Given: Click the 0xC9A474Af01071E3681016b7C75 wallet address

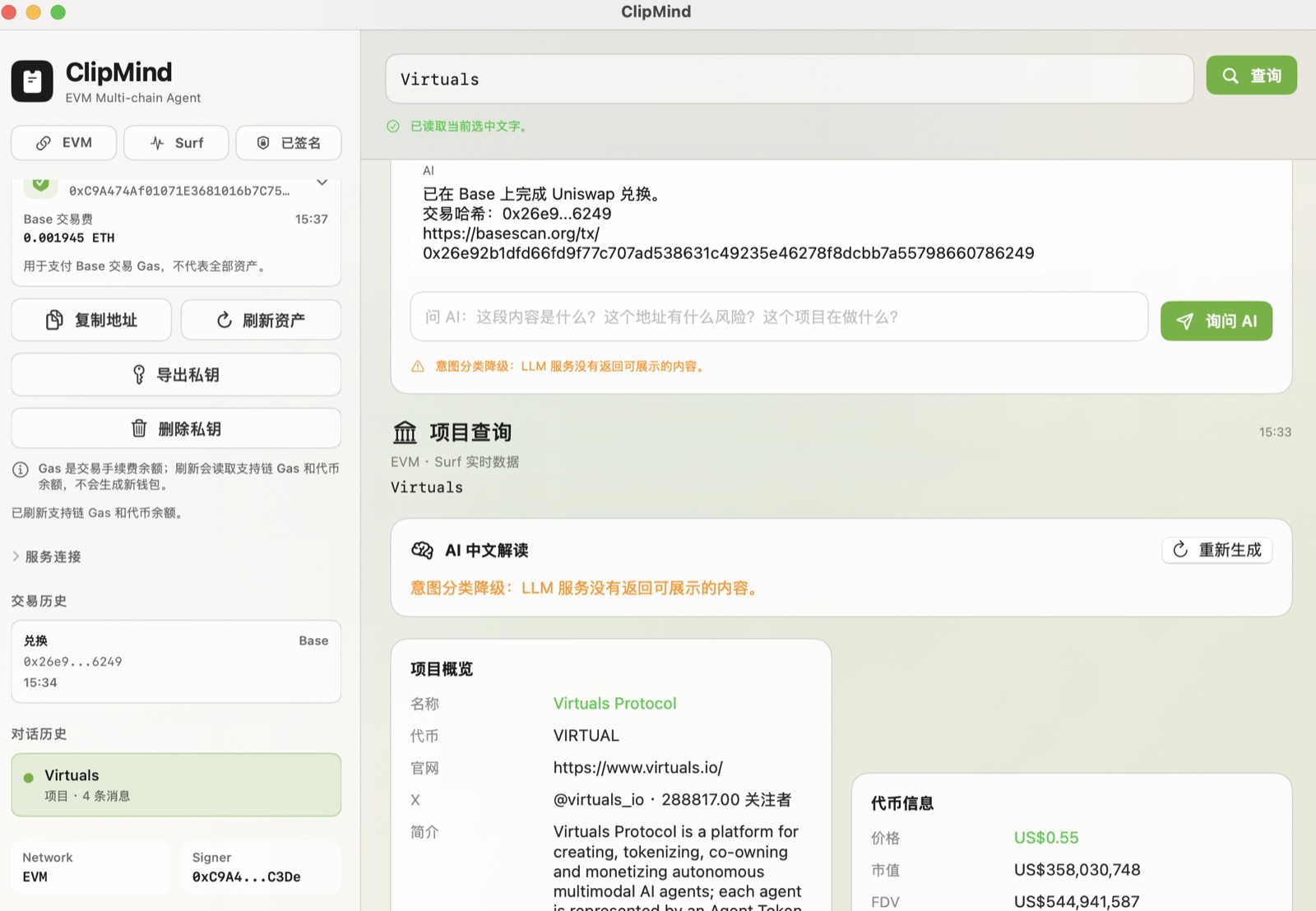Looking at the screenshot, I should point(179,191).
